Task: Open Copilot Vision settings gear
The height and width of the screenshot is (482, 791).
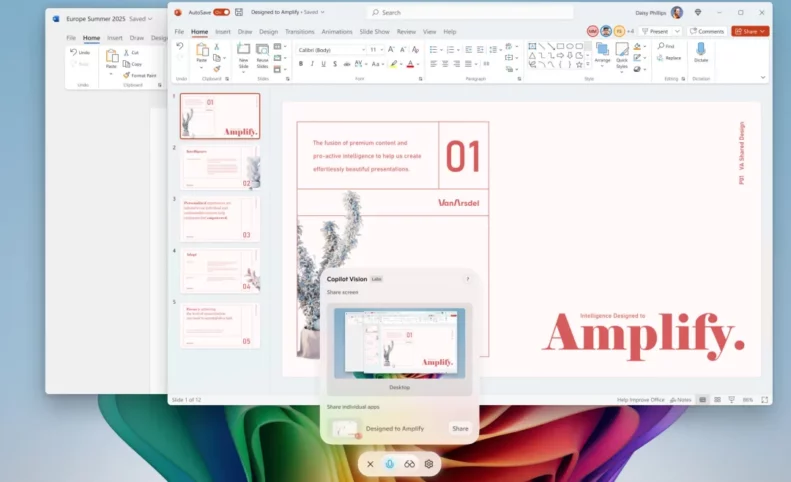Action: pyautogui.click(x=429, y=464)
